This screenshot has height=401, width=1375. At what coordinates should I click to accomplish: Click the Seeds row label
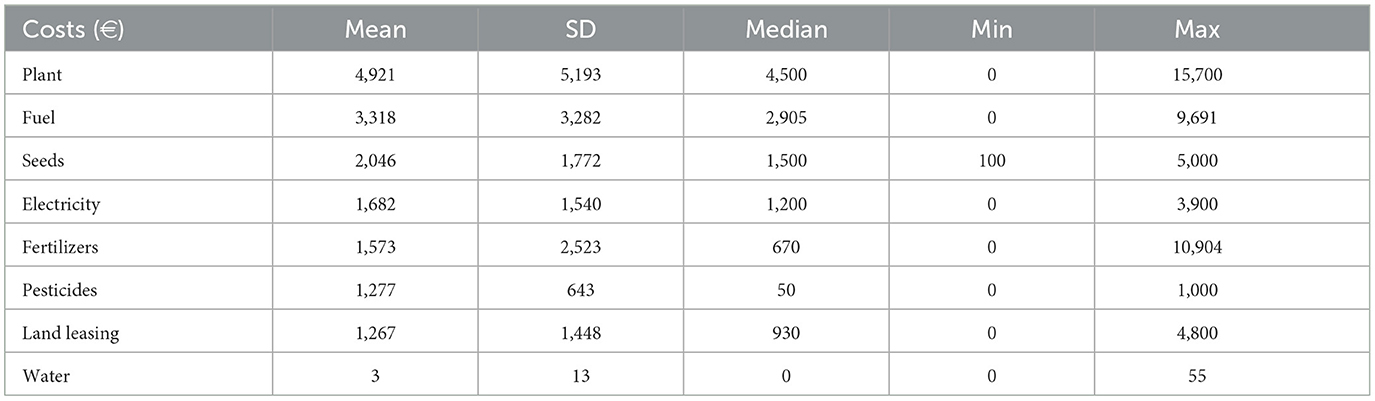pos(41,160)
